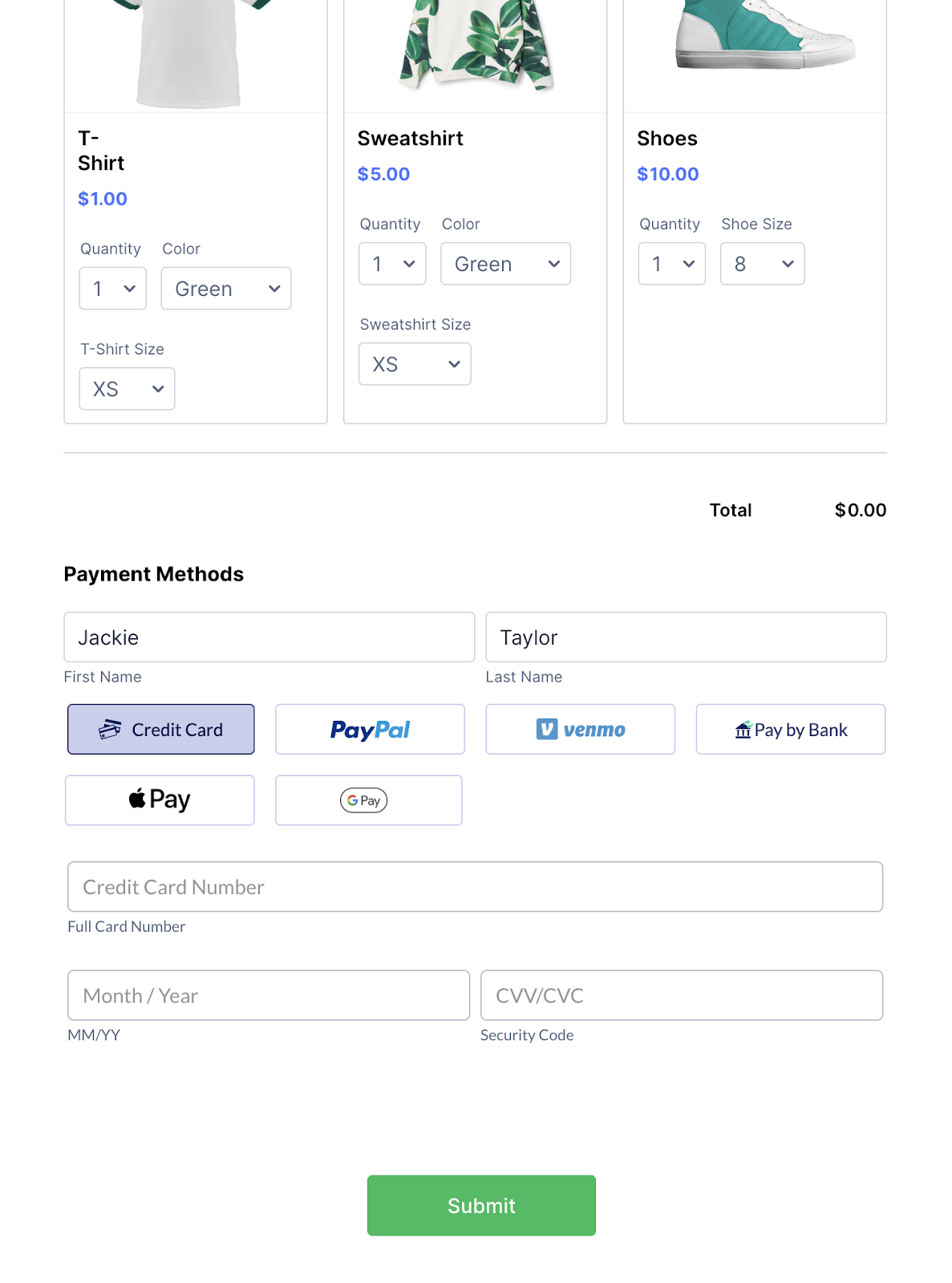Choose PayPal as payment method
Screen dimensions: 952x1283
[370, 729]
